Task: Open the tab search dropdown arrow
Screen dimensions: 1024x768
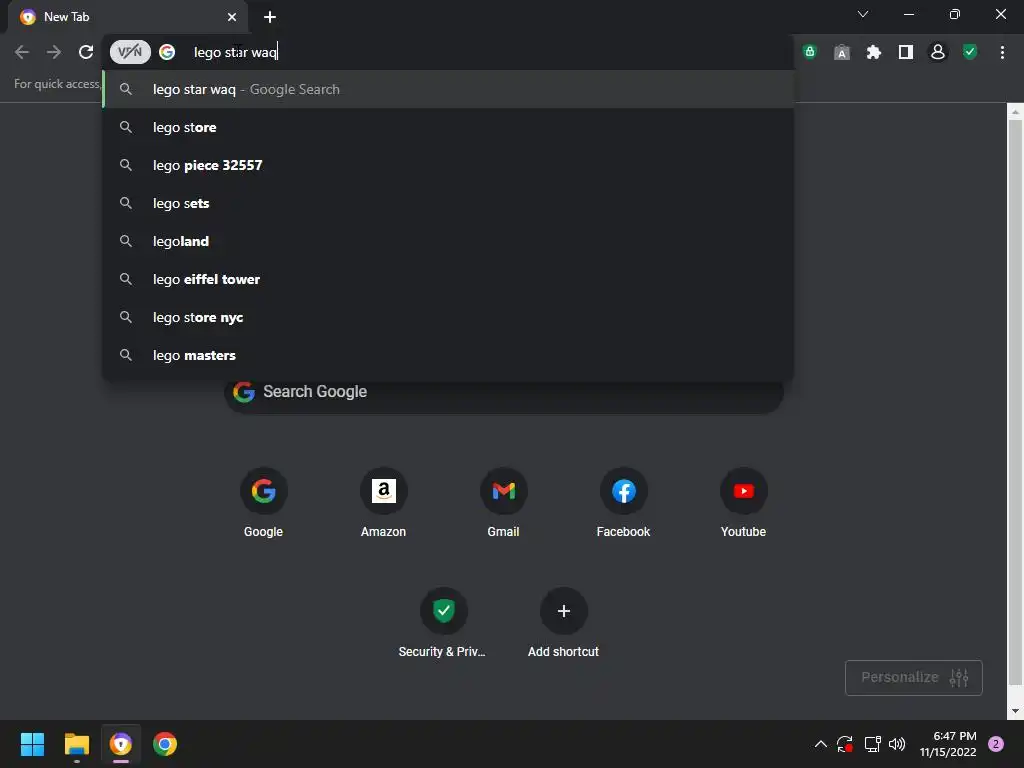Action: click(x=863, y=14)
